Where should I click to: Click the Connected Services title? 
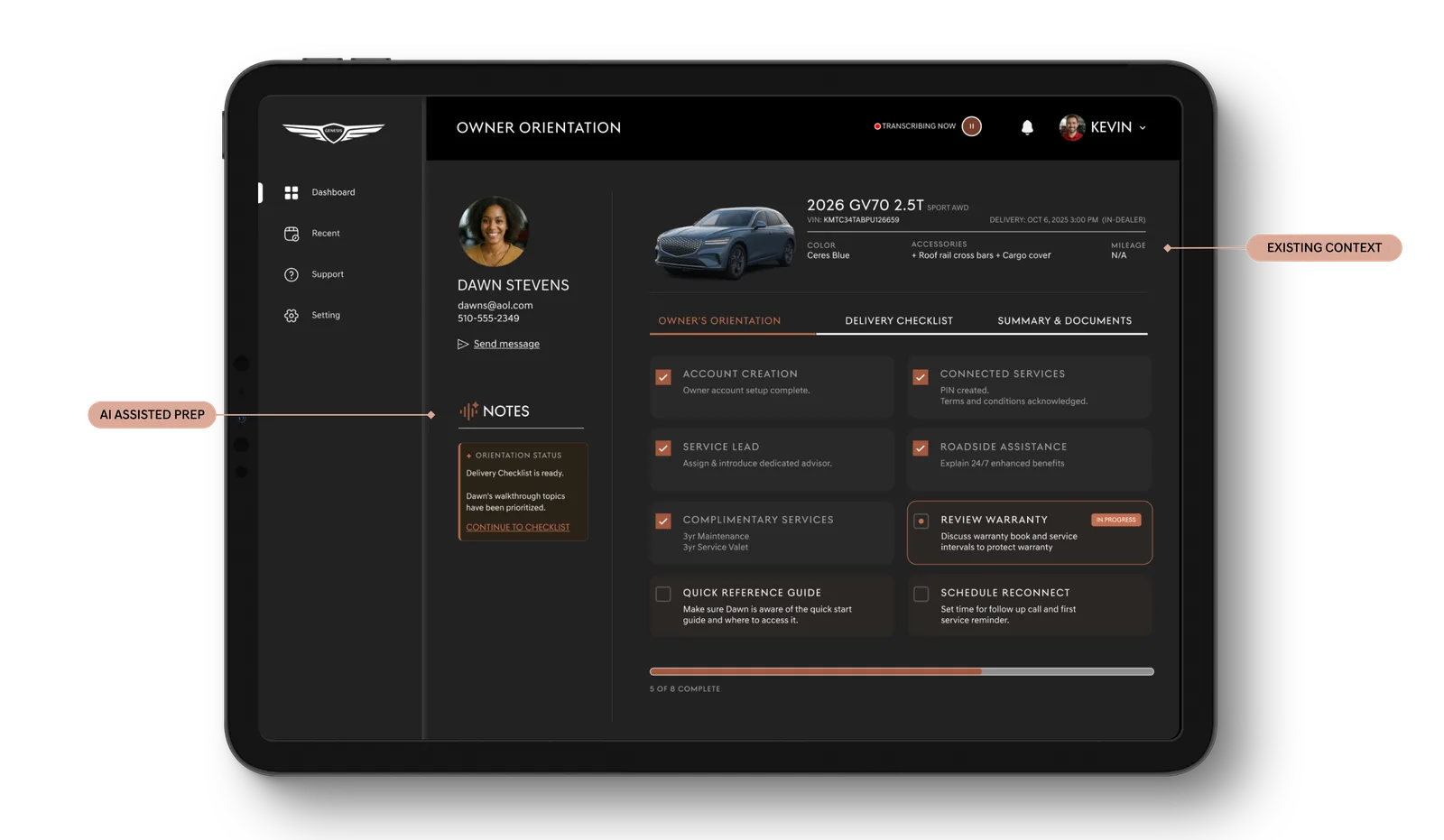pyautogui.click(x=1003, y=374)
